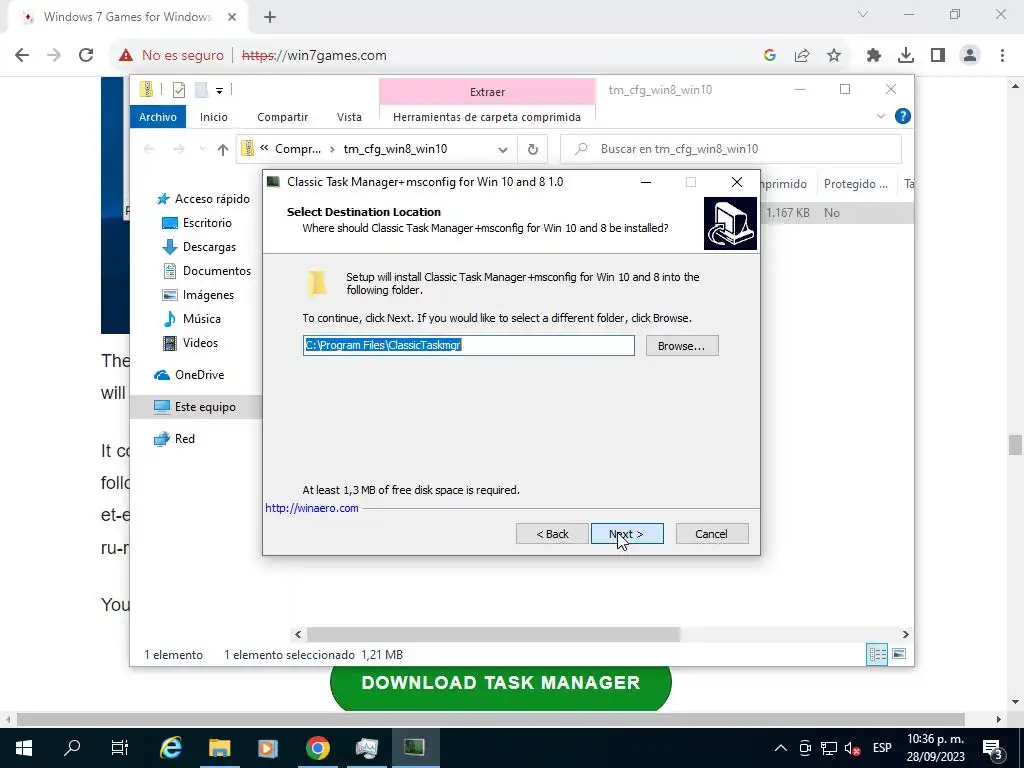This screenshot has width=1024, height=768.
Task: Open the notification center icon
Action: pos(993,750)
